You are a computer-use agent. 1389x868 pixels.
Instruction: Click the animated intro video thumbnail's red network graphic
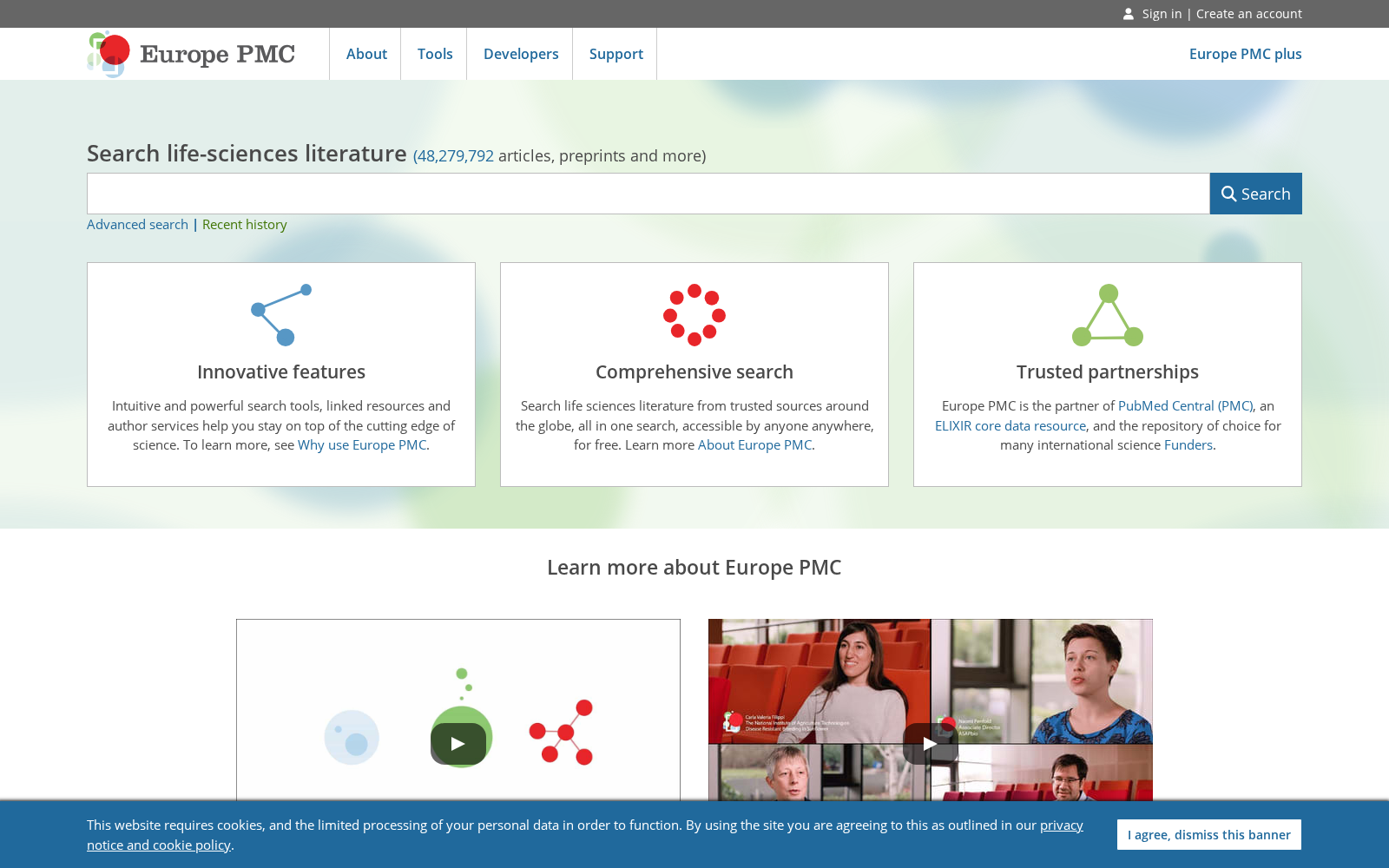tap(562, 733)
